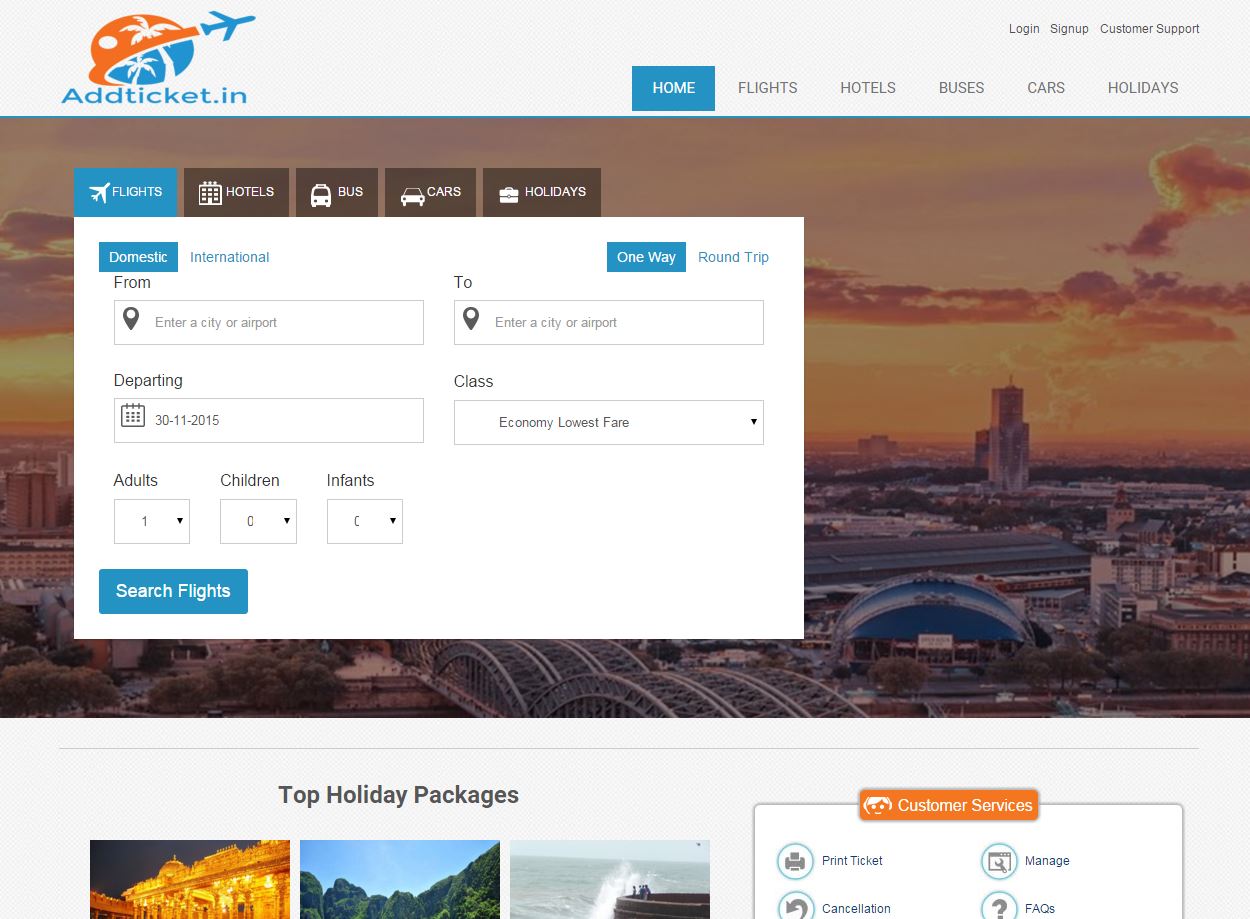Open the Customer Support link

(1150, 29)
